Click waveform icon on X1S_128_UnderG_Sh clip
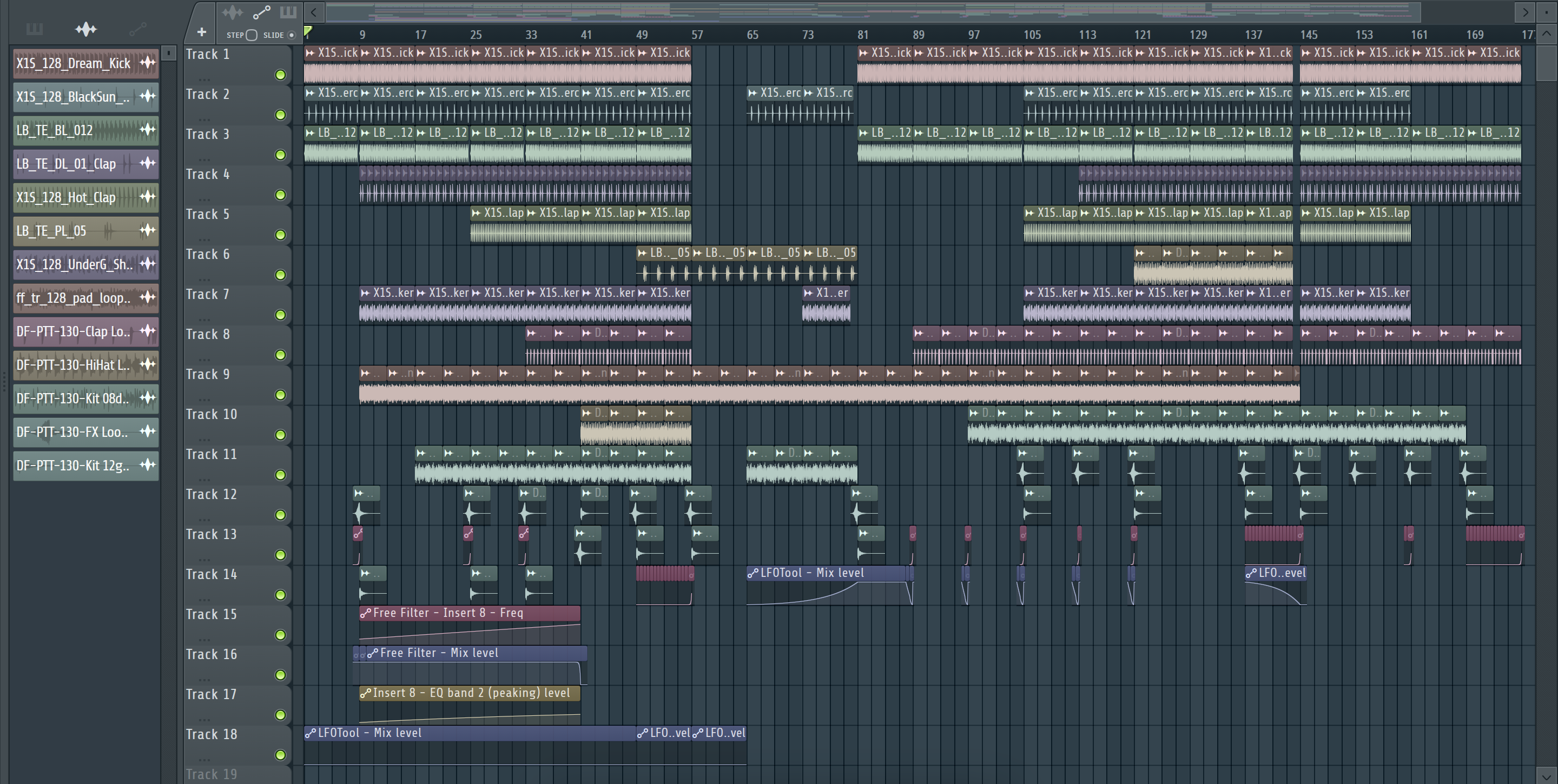Screen dimensions: 1558x784 pyautogui.click(x=148, y=263)
